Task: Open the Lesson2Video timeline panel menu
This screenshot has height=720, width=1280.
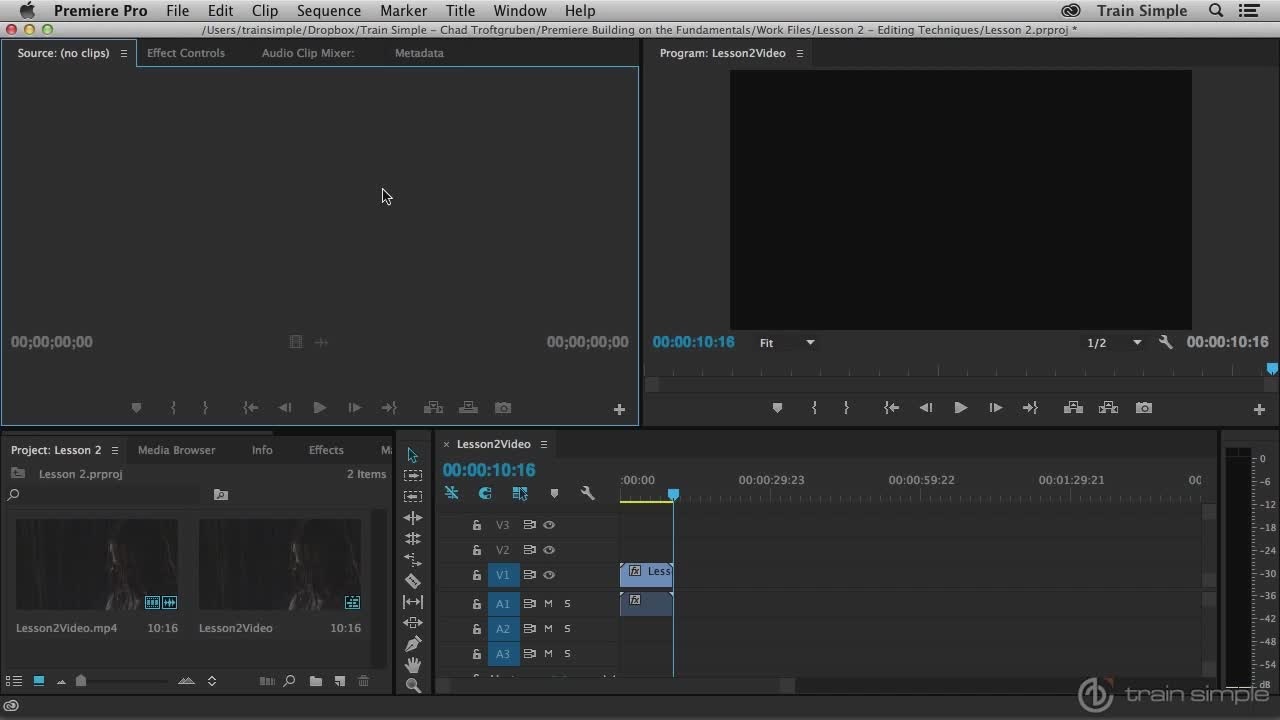Action: pos(544,444)
